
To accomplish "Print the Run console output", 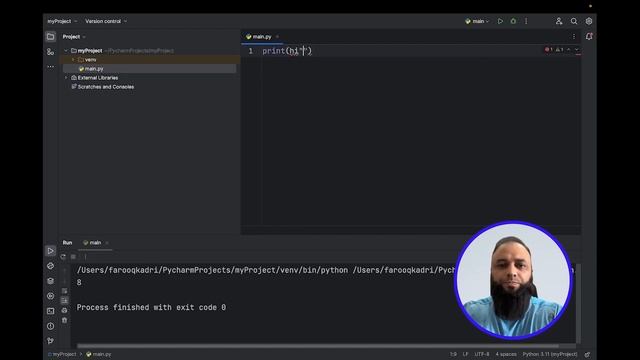I will click(64, 311).
